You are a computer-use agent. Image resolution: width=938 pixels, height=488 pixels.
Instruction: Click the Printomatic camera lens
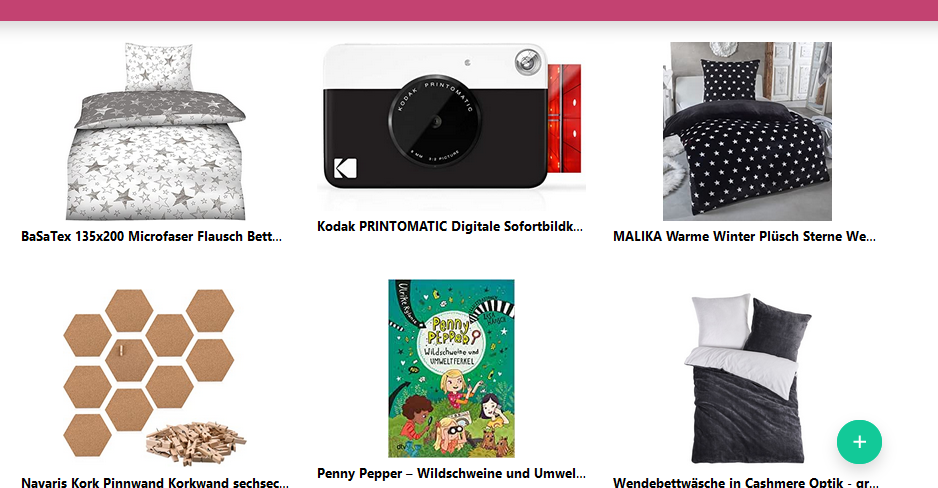(x=435, y=121)
